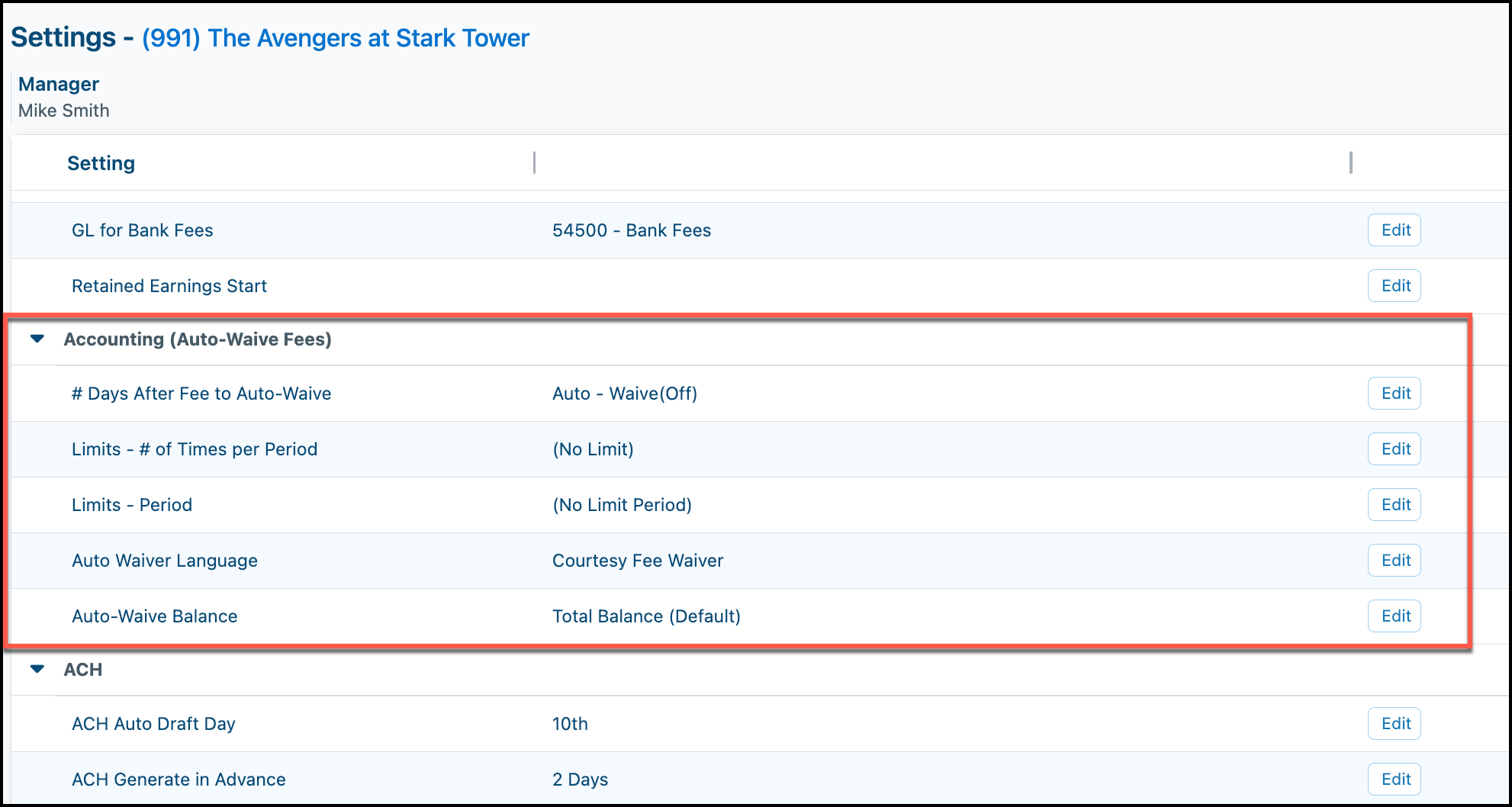Click the Setting column header
This screenshot has height=807, width=1512.
pyautogui.click(x=101, y=163)
